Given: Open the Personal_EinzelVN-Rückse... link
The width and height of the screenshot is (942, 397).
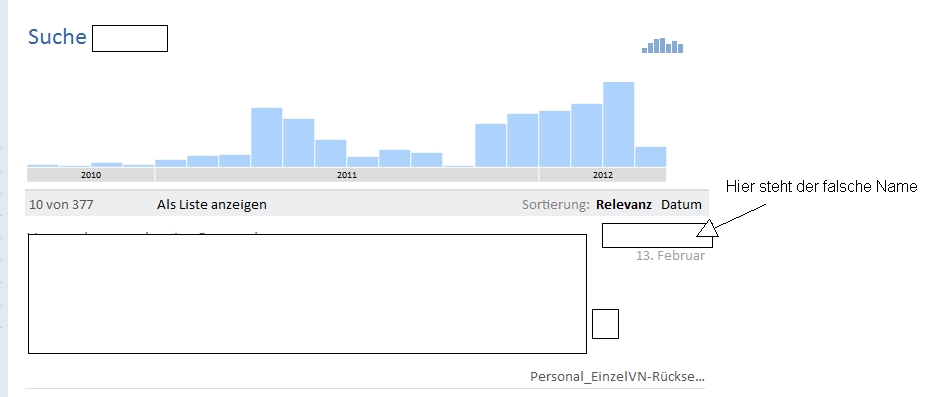Looking at the screenshot, I should [x=617, y=377].
